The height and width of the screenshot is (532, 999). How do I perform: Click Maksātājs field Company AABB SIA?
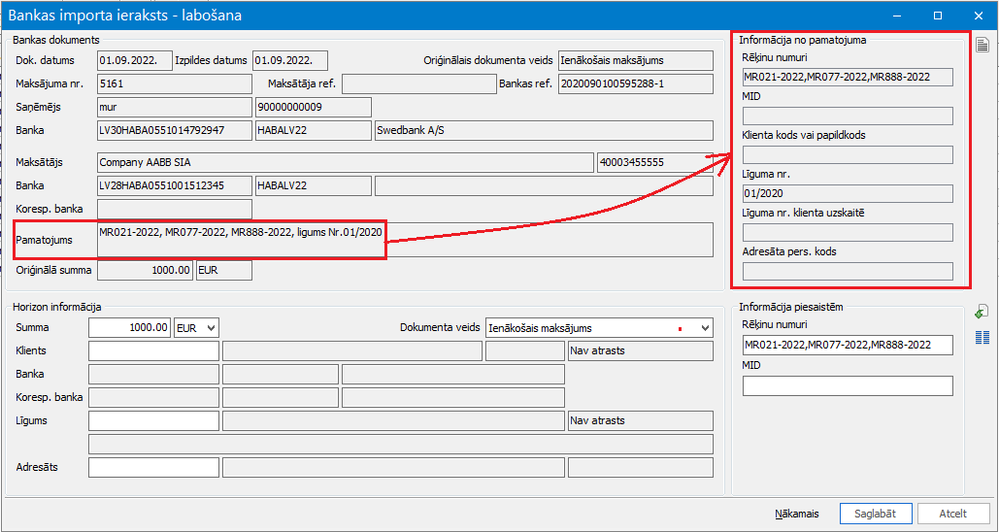(x=345, y=162)
